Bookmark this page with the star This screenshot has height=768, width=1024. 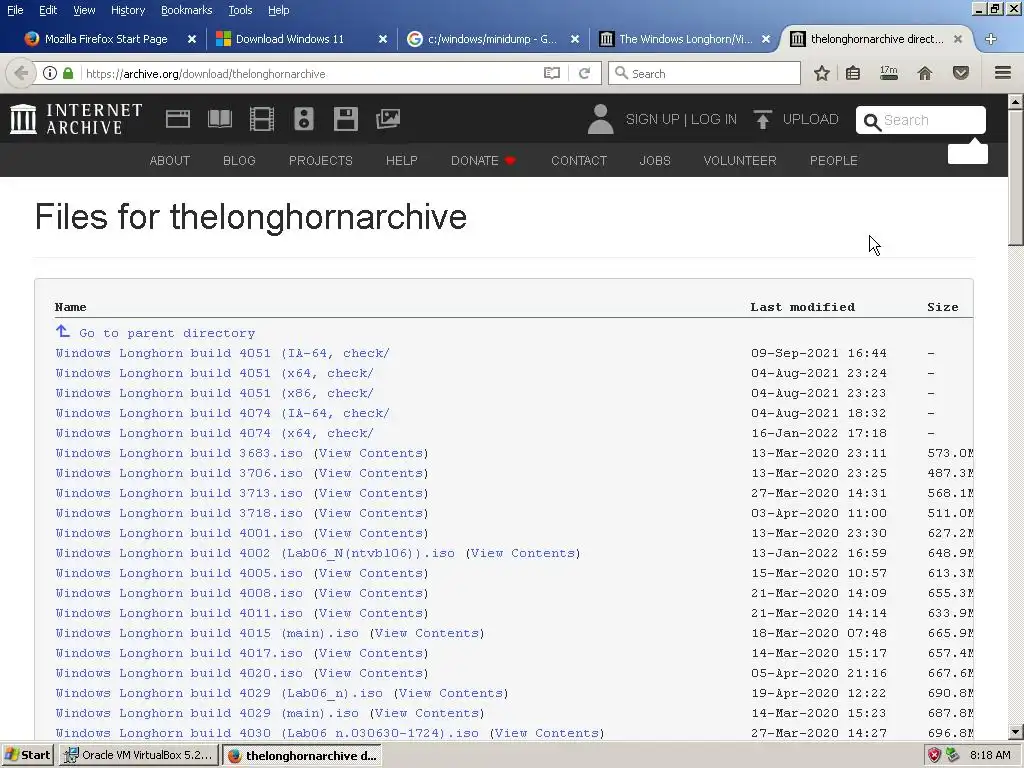(822, 73)
